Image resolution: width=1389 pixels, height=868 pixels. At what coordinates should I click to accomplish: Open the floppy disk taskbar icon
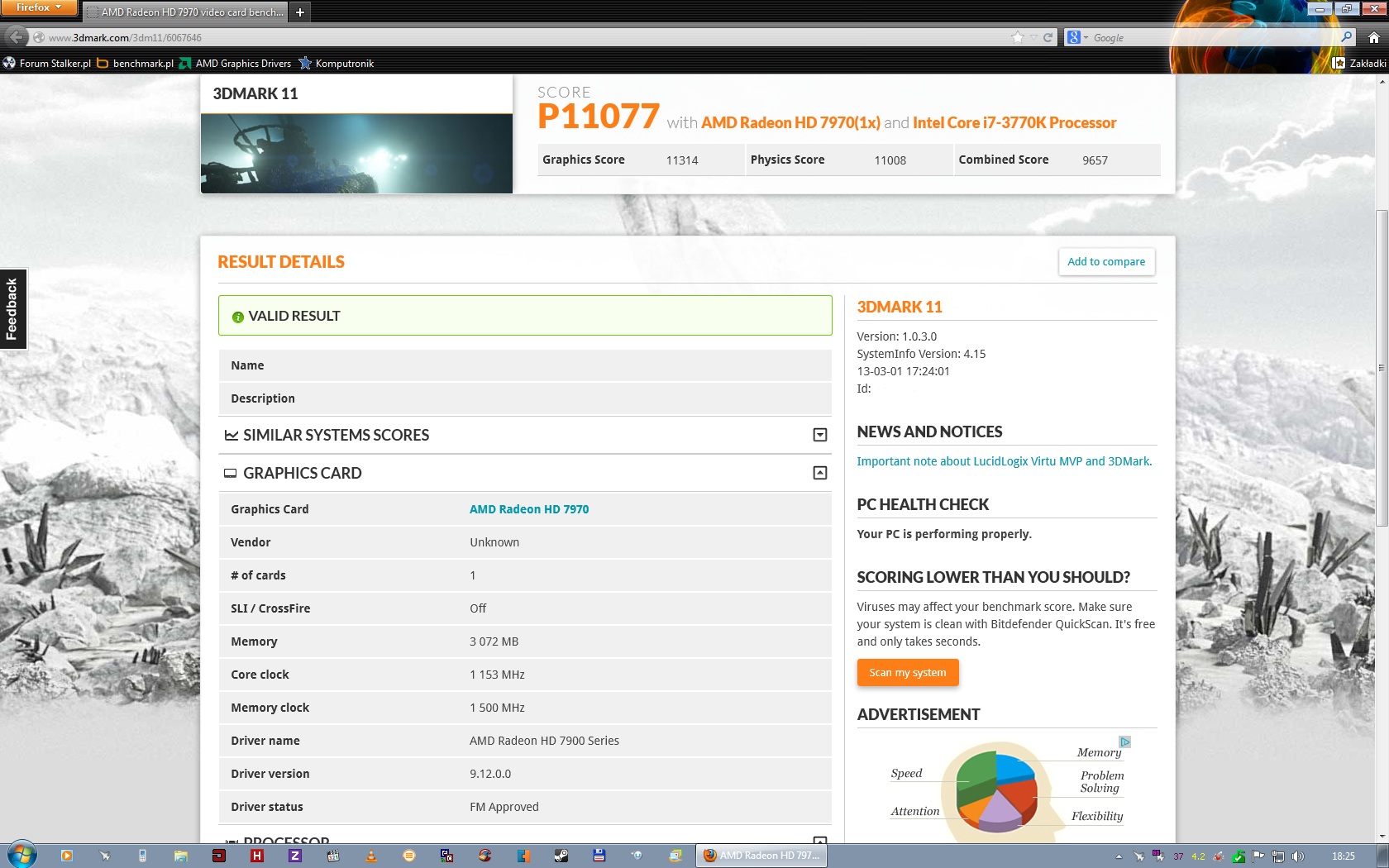pyautogui.click(x=599, y=856)
